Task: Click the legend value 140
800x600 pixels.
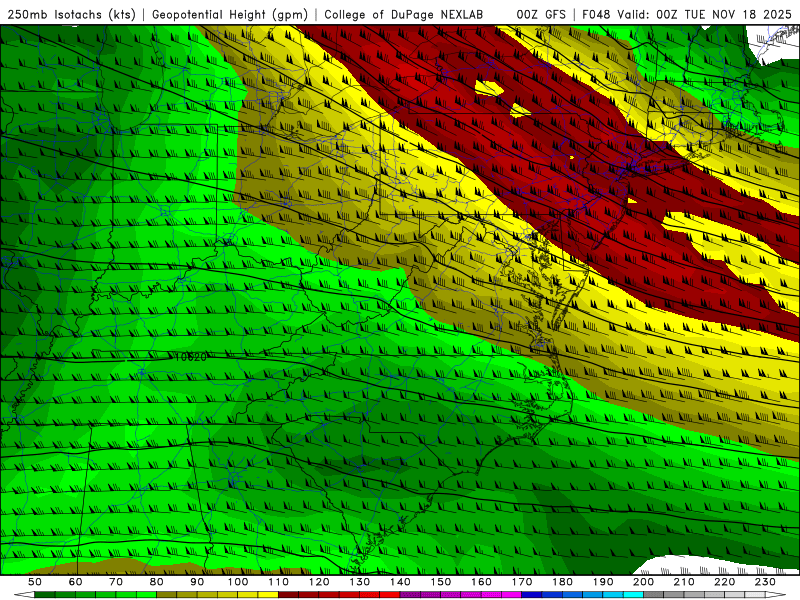Action: pyautogui.click(x=400, y=582)
